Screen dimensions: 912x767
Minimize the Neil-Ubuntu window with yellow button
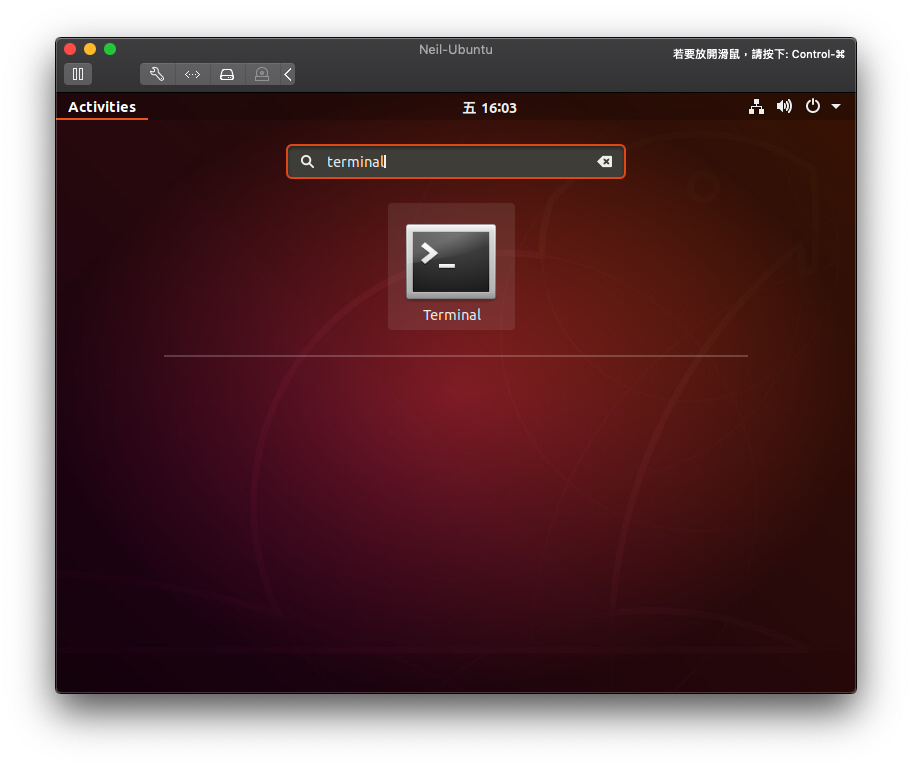click(x=90, y=49)
